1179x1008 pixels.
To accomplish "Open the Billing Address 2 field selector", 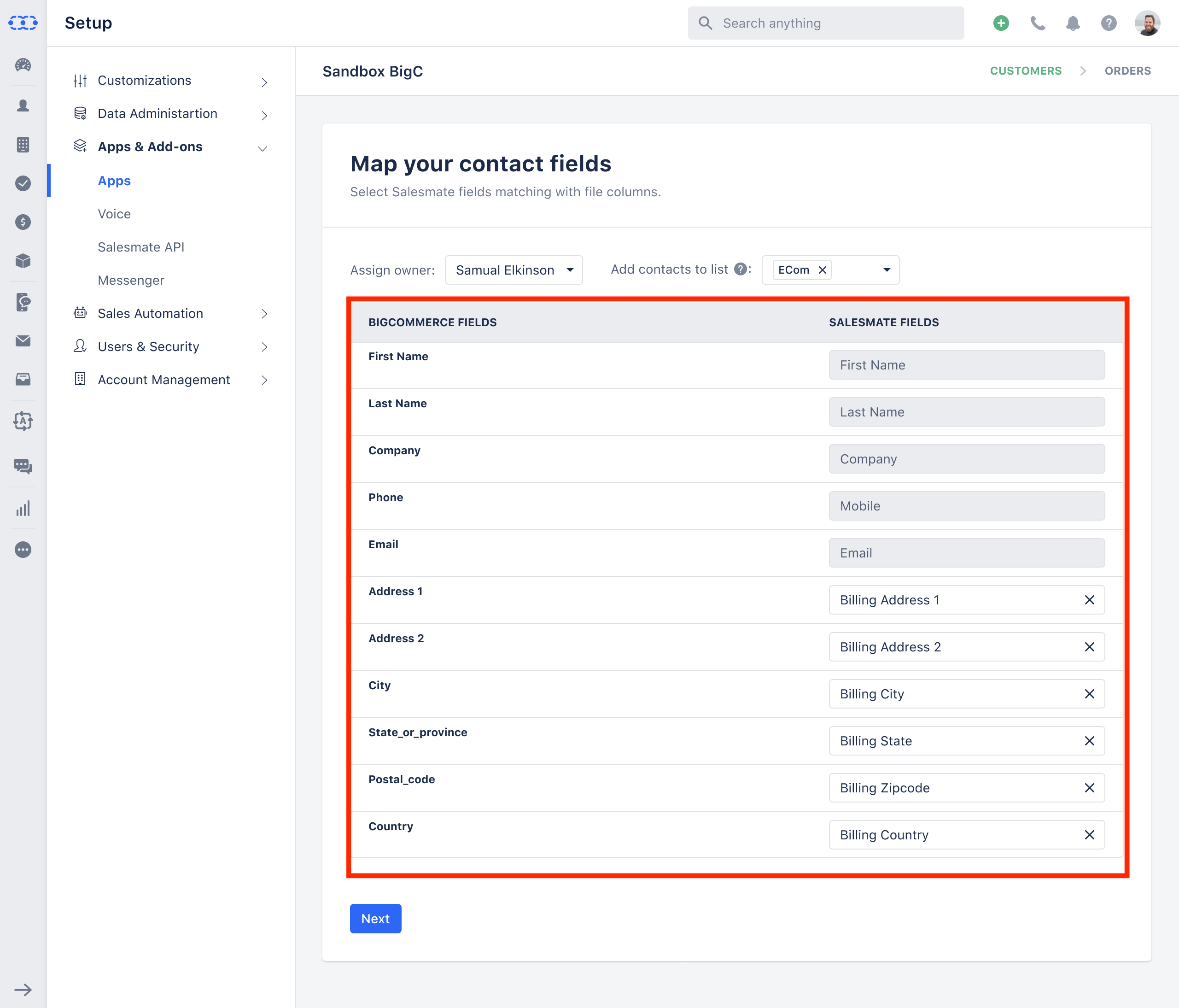I will [x=967, y=647].
